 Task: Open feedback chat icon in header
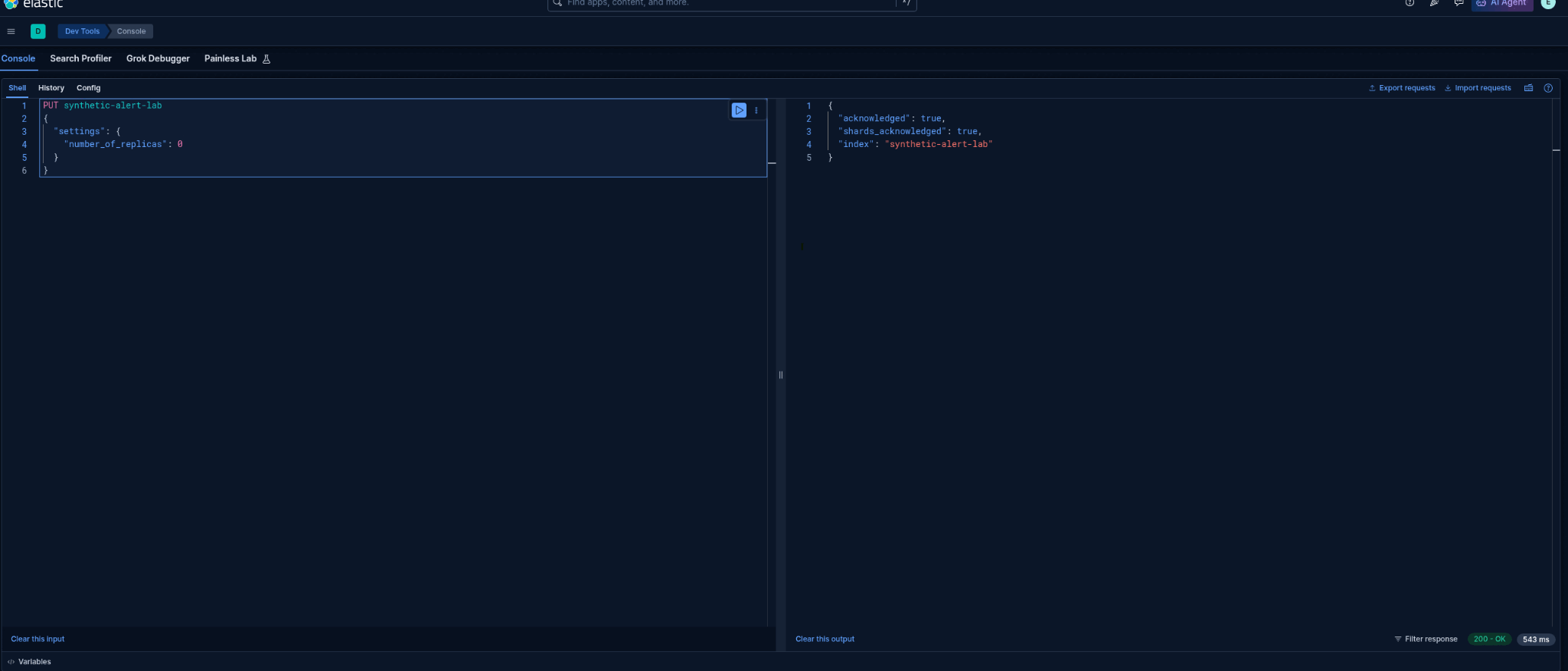coord(1459,3)
